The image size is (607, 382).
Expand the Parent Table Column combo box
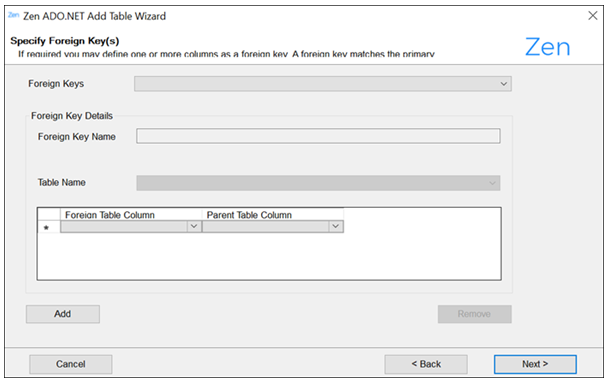click(273, 226)
